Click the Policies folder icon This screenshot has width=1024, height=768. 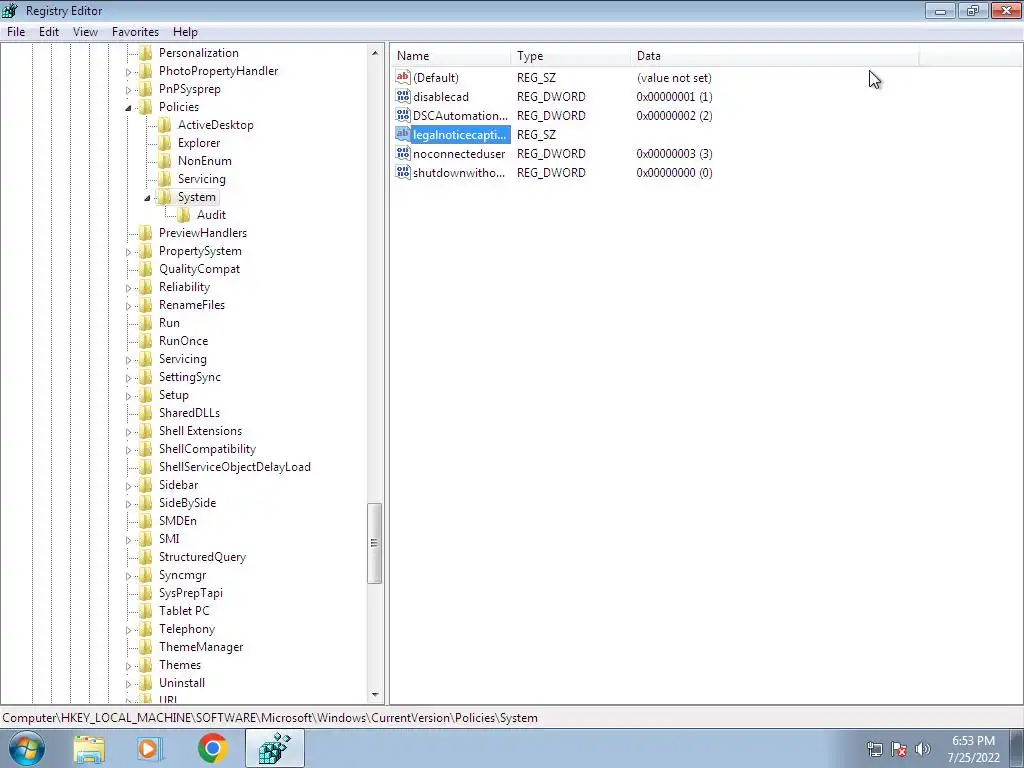[x=146, y=107]
